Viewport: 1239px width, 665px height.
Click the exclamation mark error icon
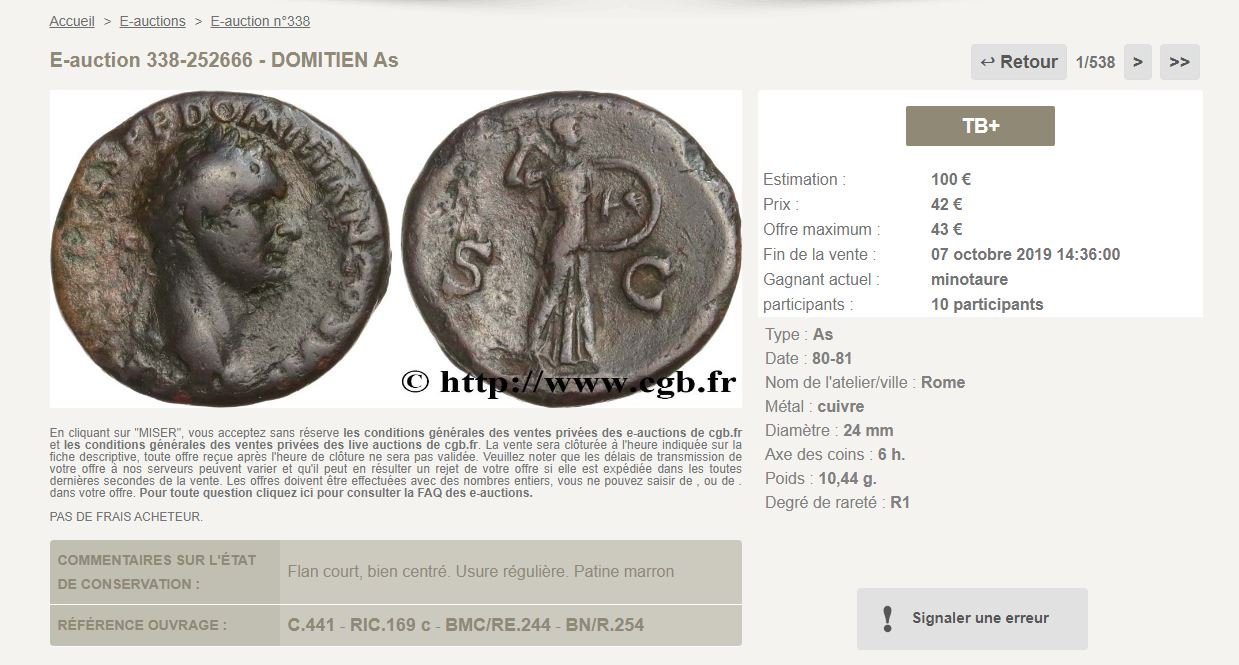886,618
